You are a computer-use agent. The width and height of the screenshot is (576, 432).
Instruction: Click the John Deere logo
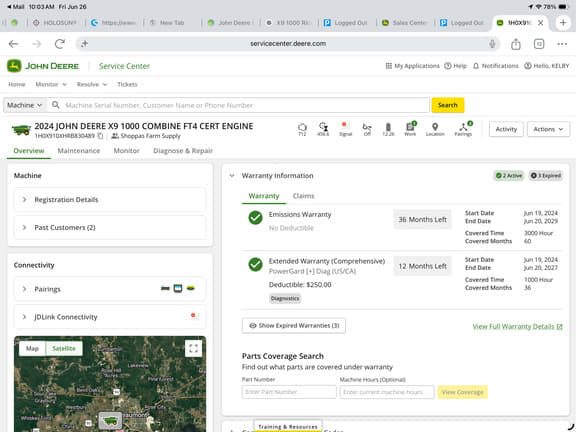point(43,66)
